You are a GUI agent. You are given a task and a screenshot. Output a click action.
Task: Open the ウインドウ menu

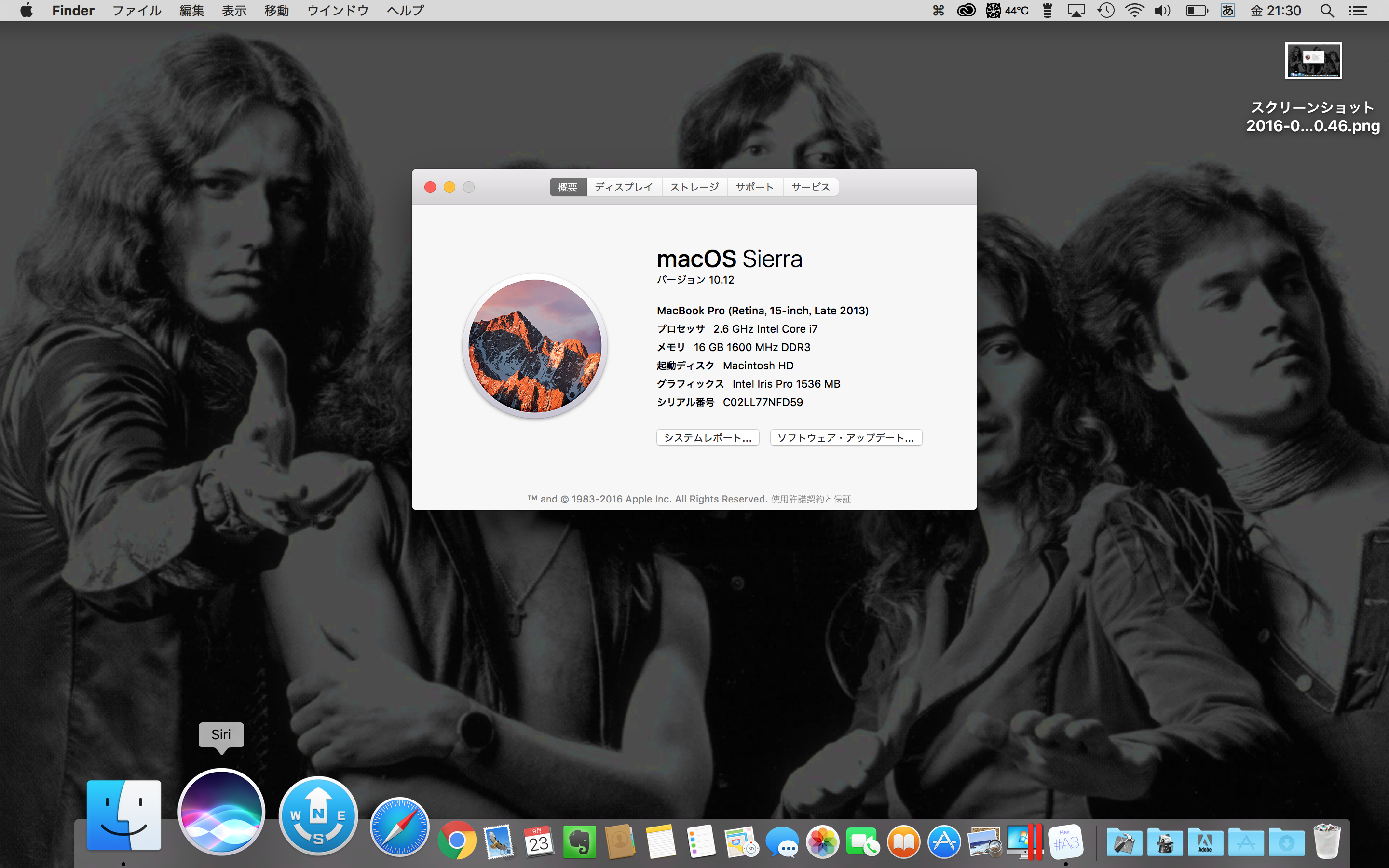(338, 10)
